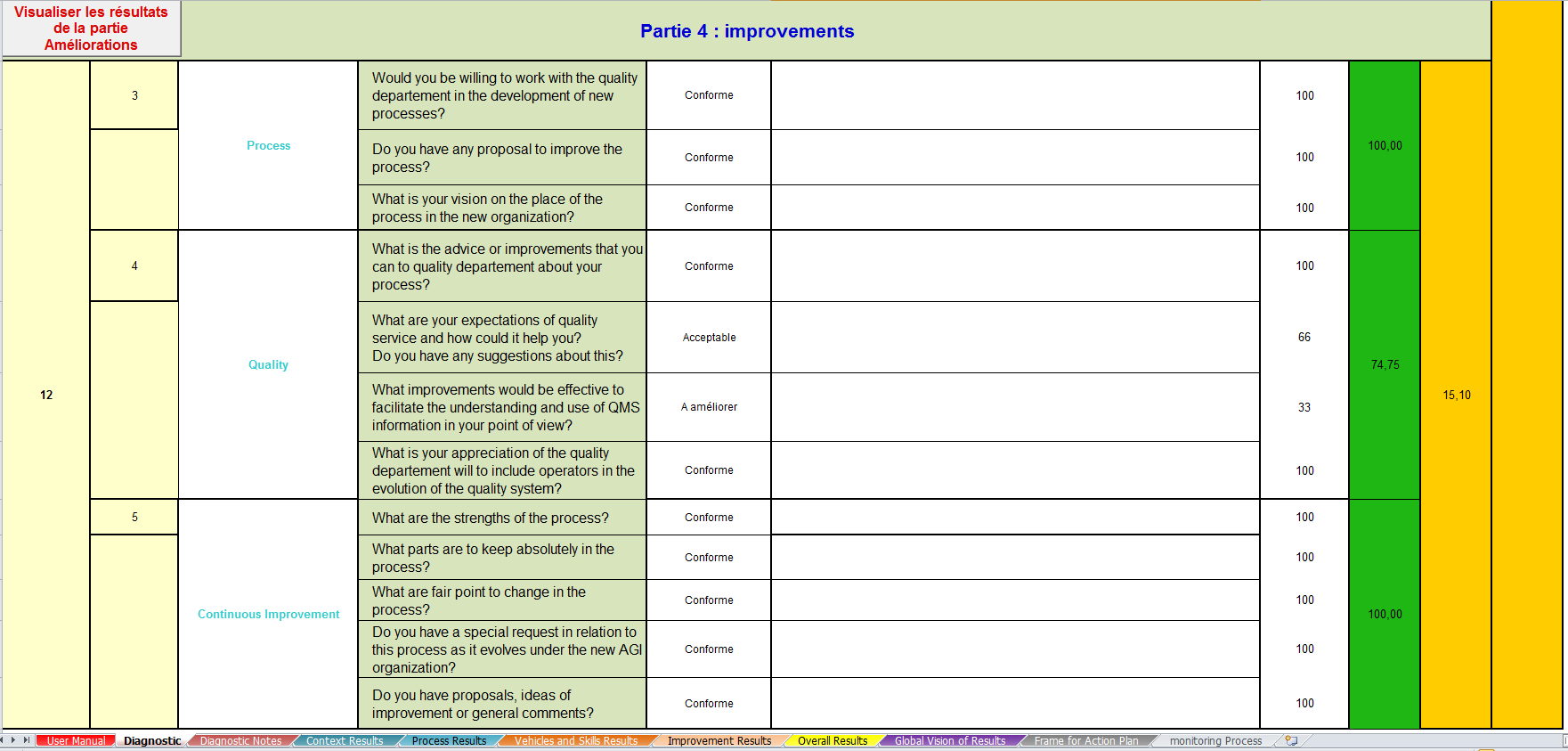Click the 'A améliorer' answer cell

tap(709, 407)
